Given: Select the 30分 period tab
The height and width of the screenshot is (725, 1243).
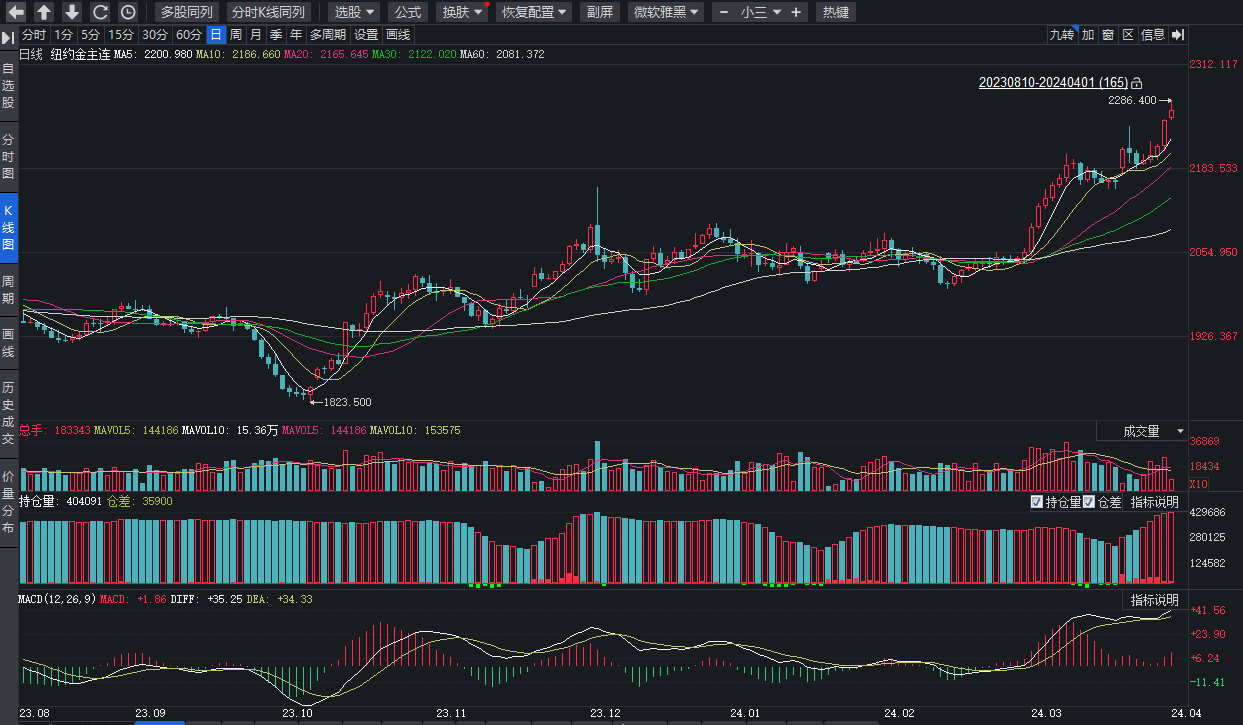Looking at the screenshot, I should (x=155, y=35).
